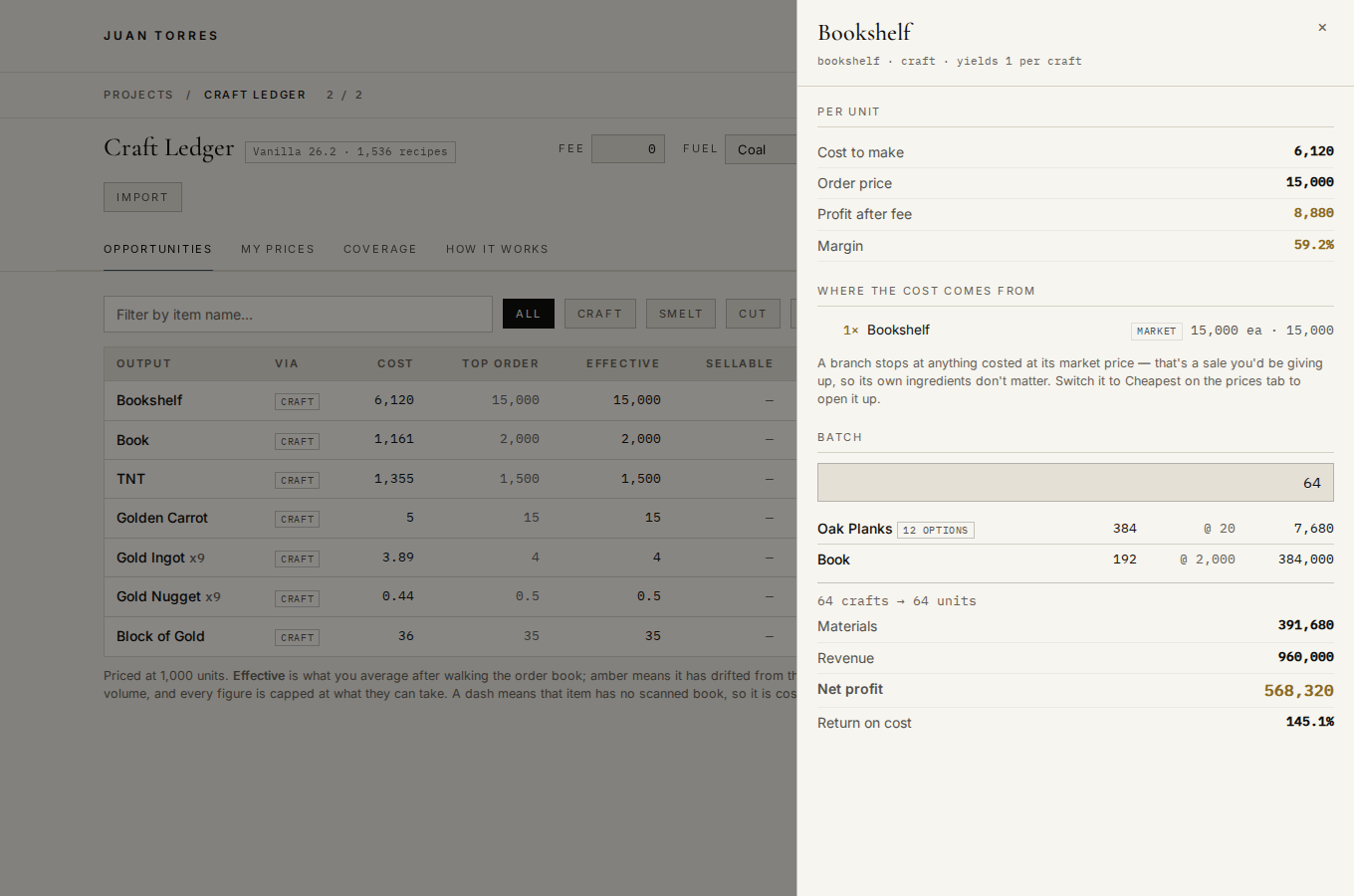This screenshot has width=1354, height=896.
Task: Click the Craft badge in TNT row
Action: pos(298,480)
